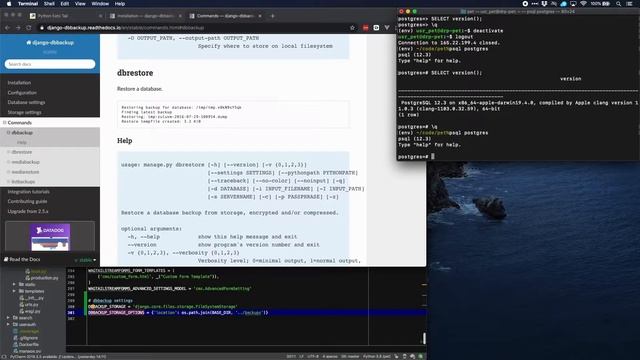Image resolution: width=640 pixels, height=360 pixels.
Task: Expand the listbackups entry in sidebar
Action: [9, 182]
